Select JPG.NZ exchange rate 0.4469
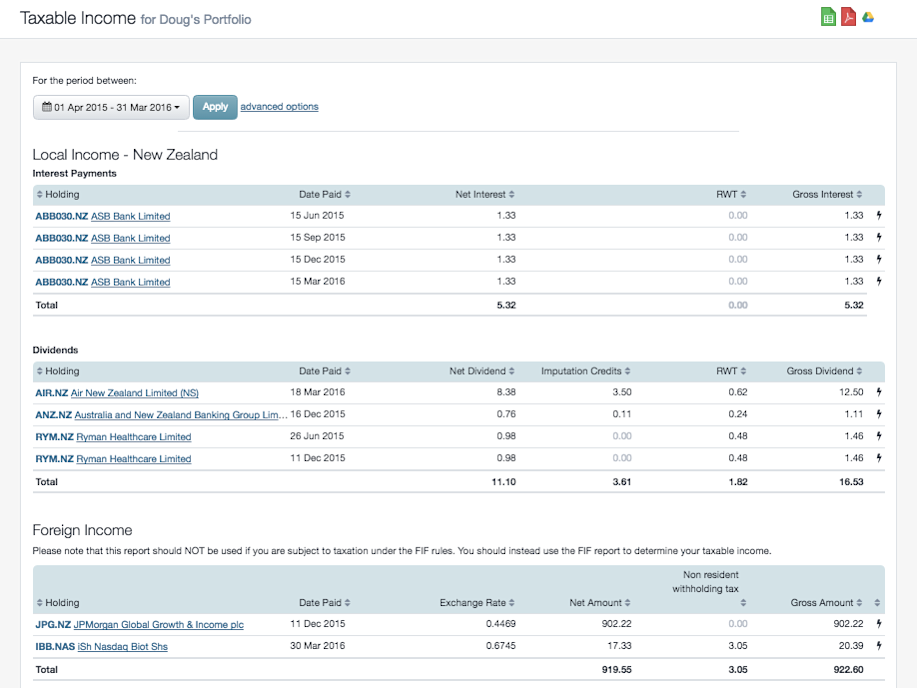This screenshot has height=688, width=917. [x=501, y=624]
